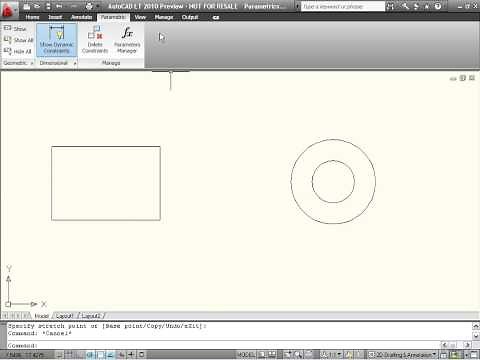Open the 2D Drafting & Annotation workspace dropdown
The width and height of the screenshot is (480, 360).
coord(402,354)
